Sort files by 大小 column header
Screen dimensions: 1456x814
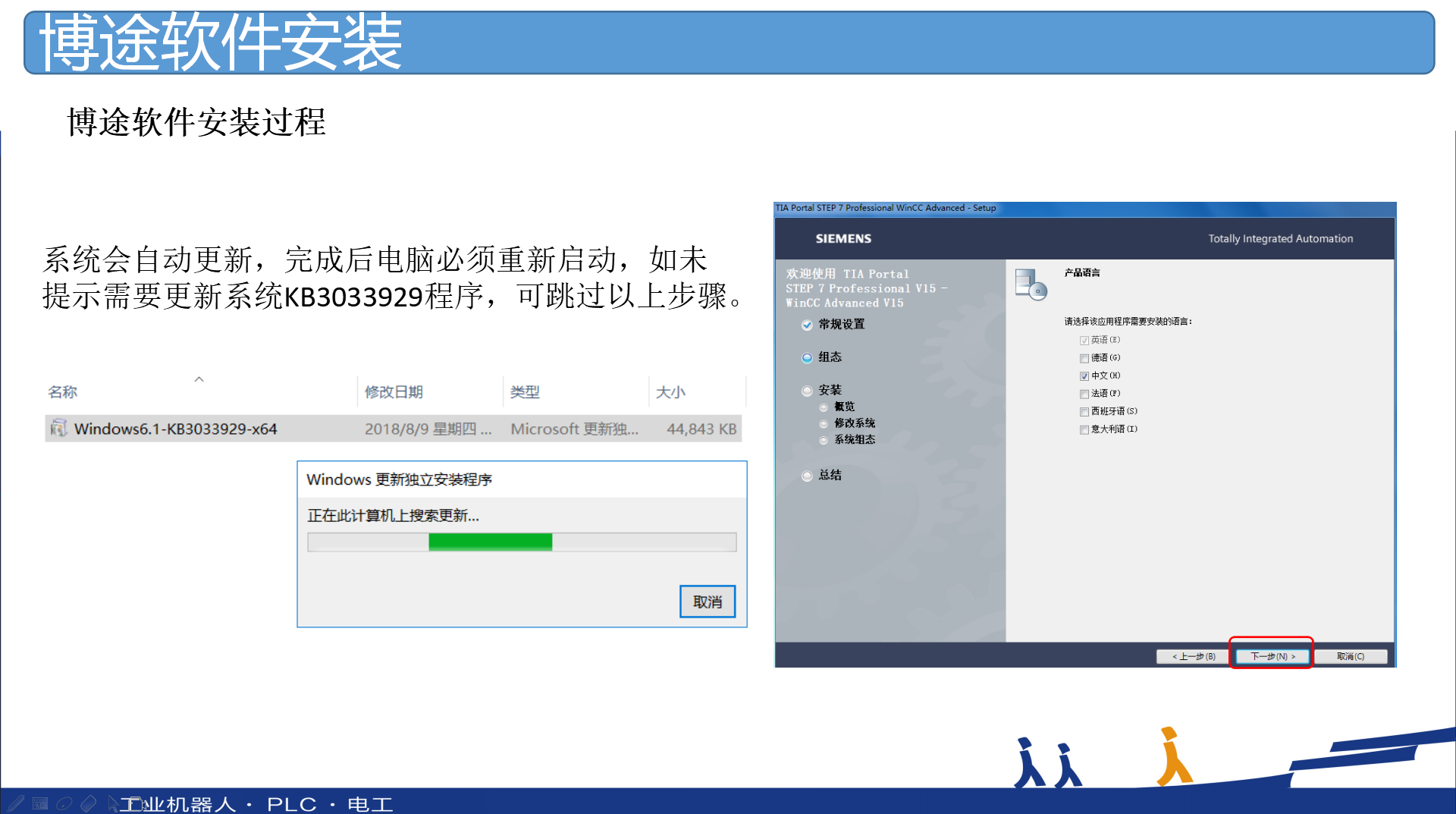[x=670, y=392]
